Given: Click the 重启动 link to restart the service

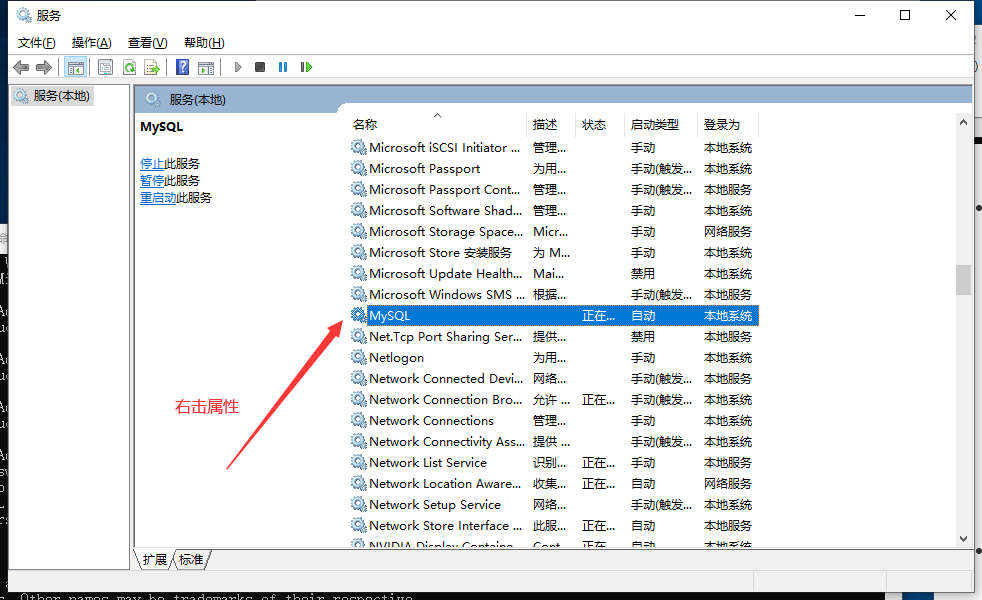Looking at the screenshot, I should point(158,197).
